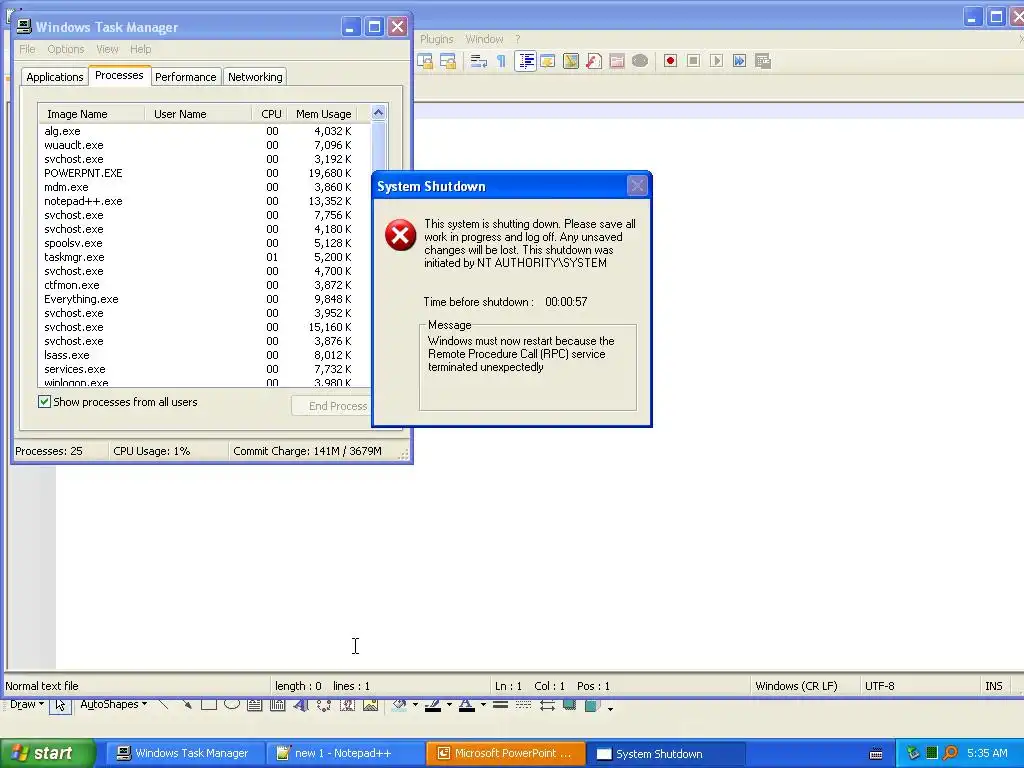Viewport: 1024px width, 768px height.
Task: Click the Synchronize Vertical Scrolling icon in Notepad++
Action: pyautogui.click(x=425, y=61)
